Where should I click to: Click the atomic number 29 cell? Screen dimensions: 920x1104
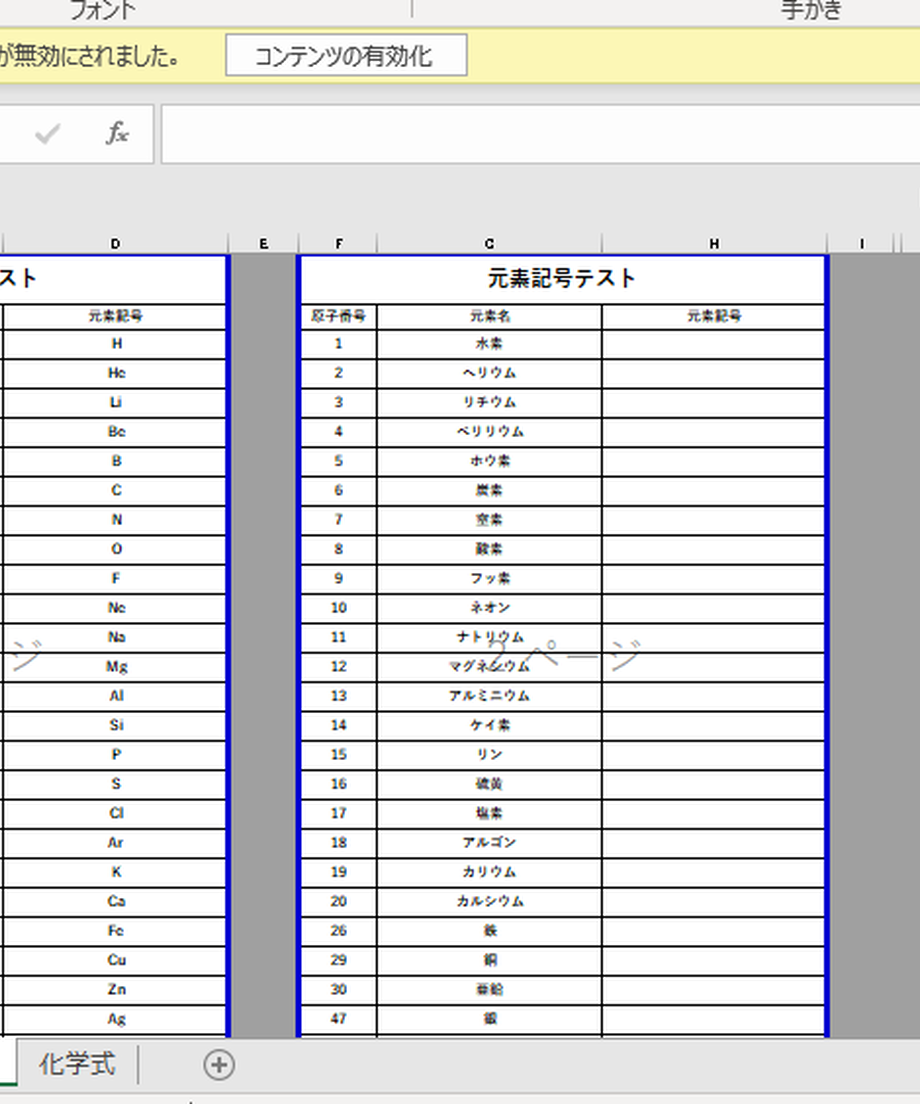pos(339,960)
